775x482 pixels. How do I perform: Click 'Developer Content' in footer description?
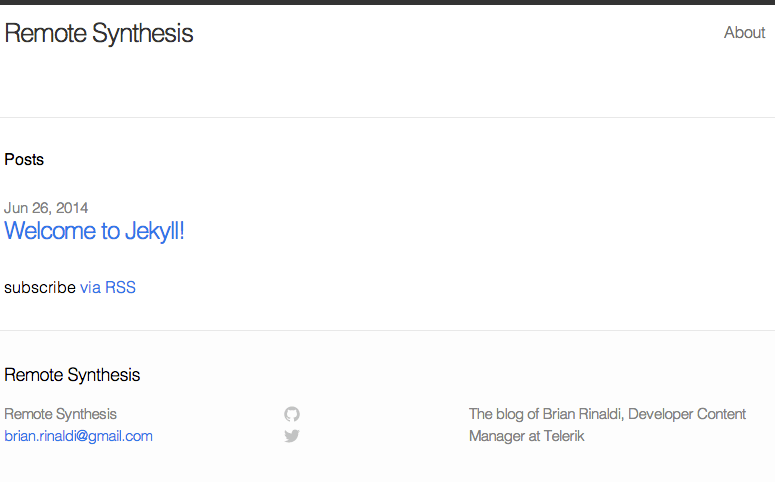click(x=687, y=414)
